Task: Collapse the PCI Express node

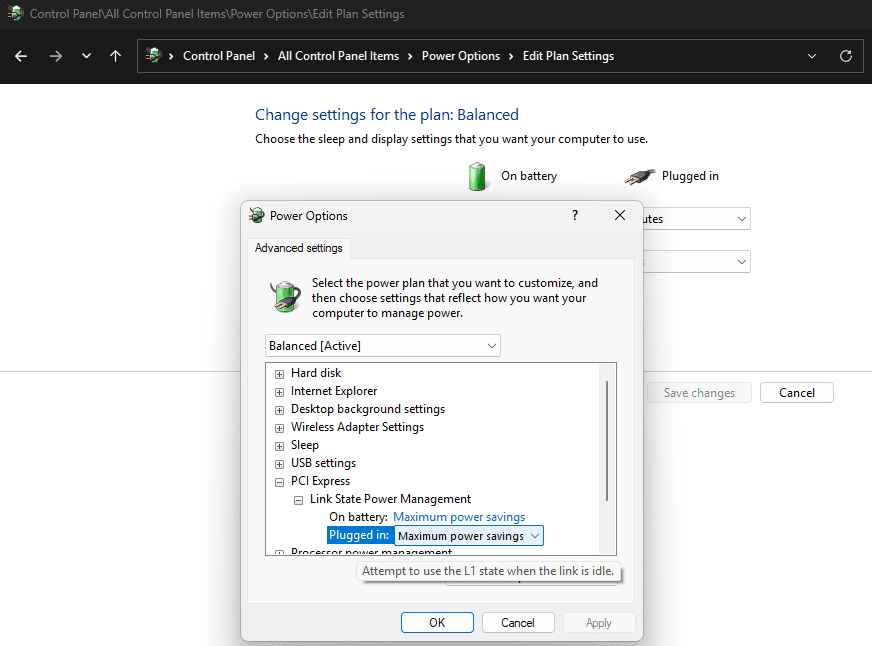Action: 280,482
